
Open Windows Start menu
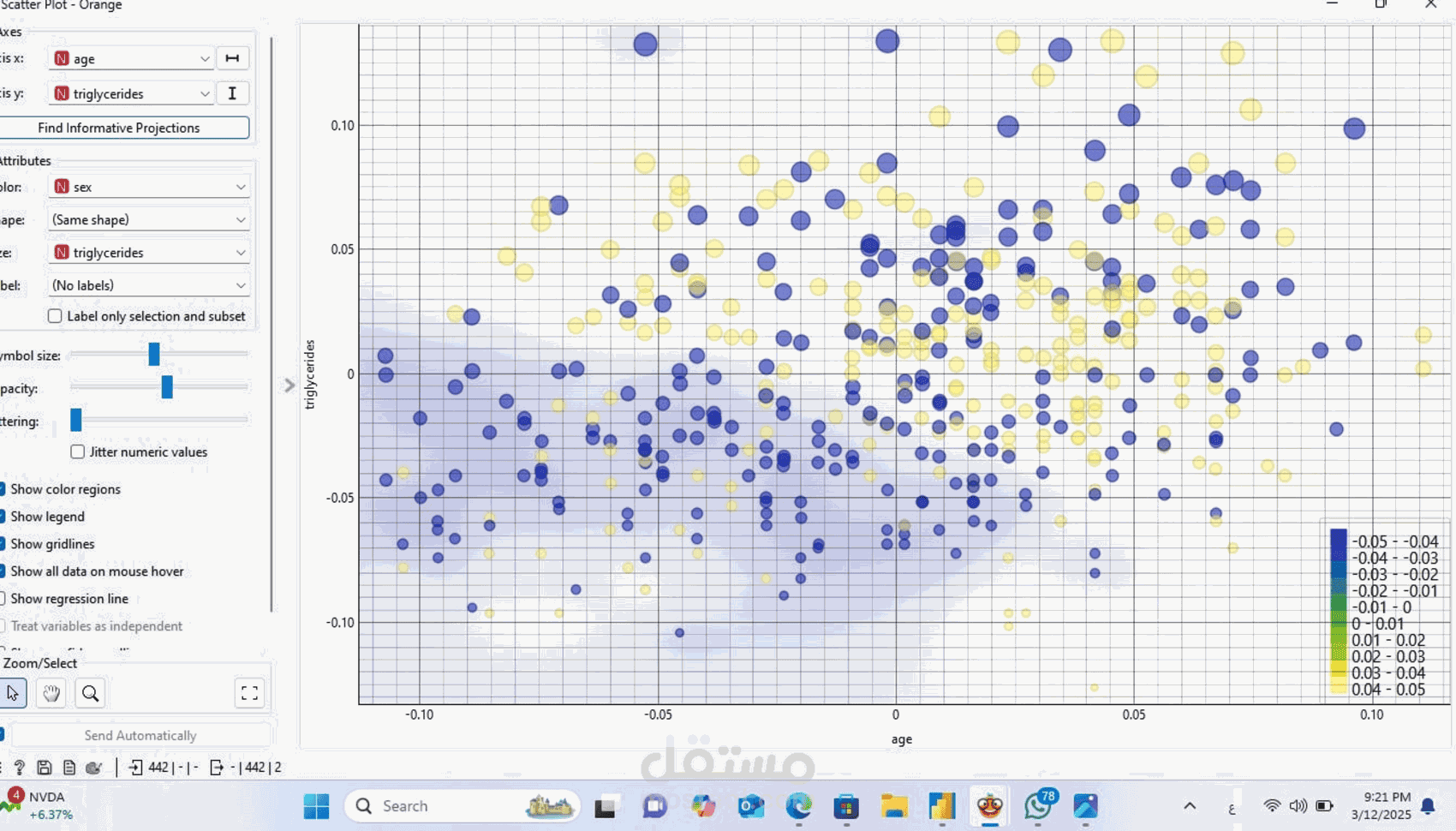(316, 806)
